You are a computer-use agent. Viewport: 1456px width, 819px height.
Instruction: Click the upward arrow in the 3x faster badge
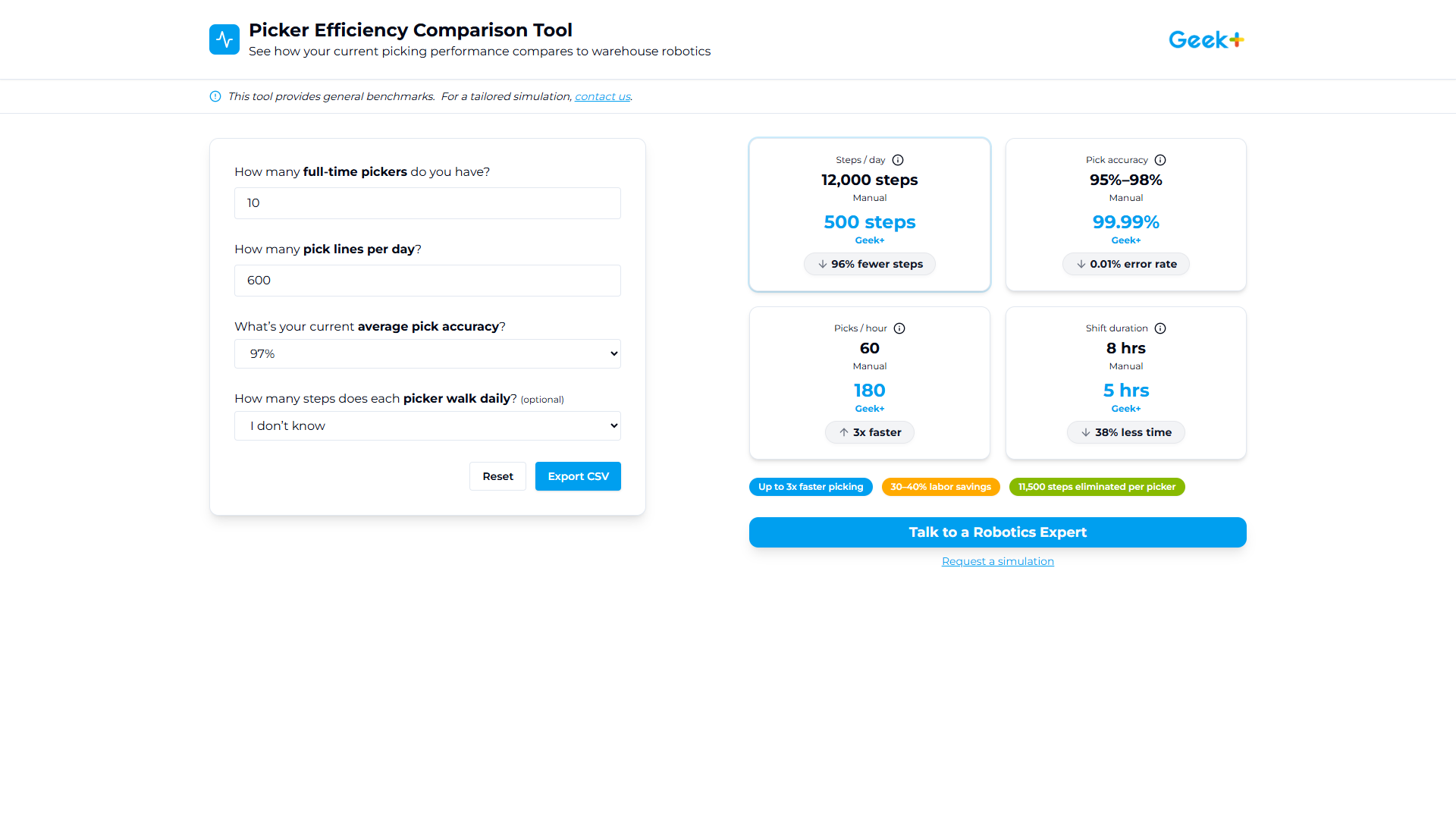(x=843, y=432)
